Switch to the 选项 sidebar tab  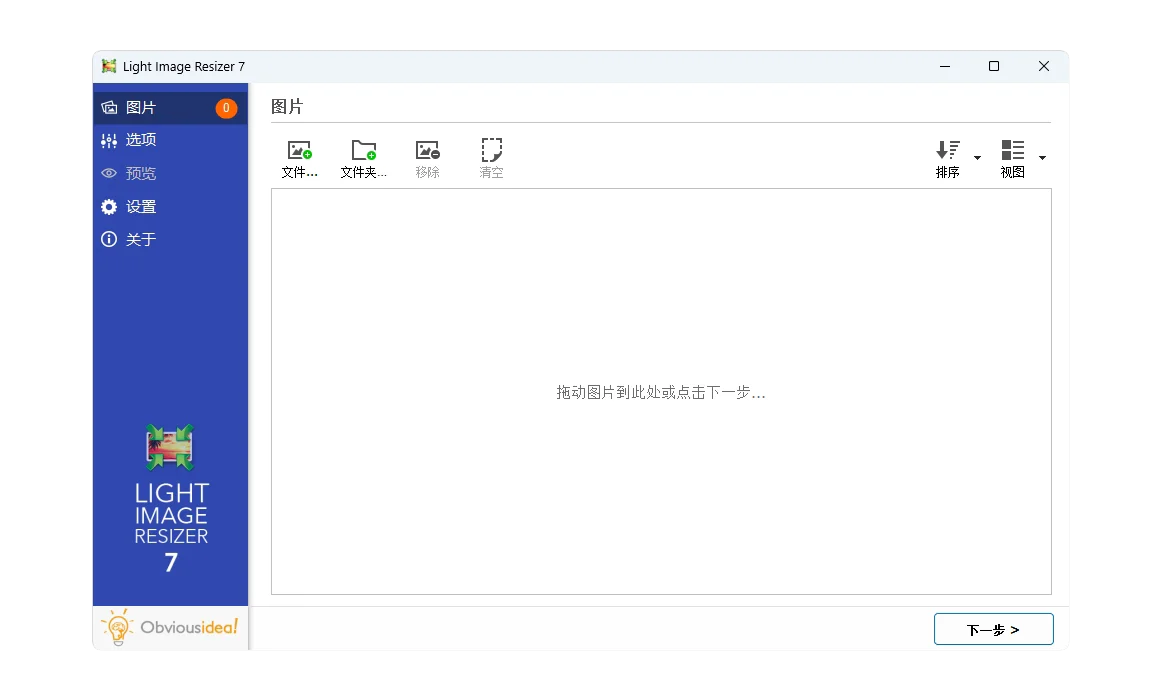pos(141,140)
